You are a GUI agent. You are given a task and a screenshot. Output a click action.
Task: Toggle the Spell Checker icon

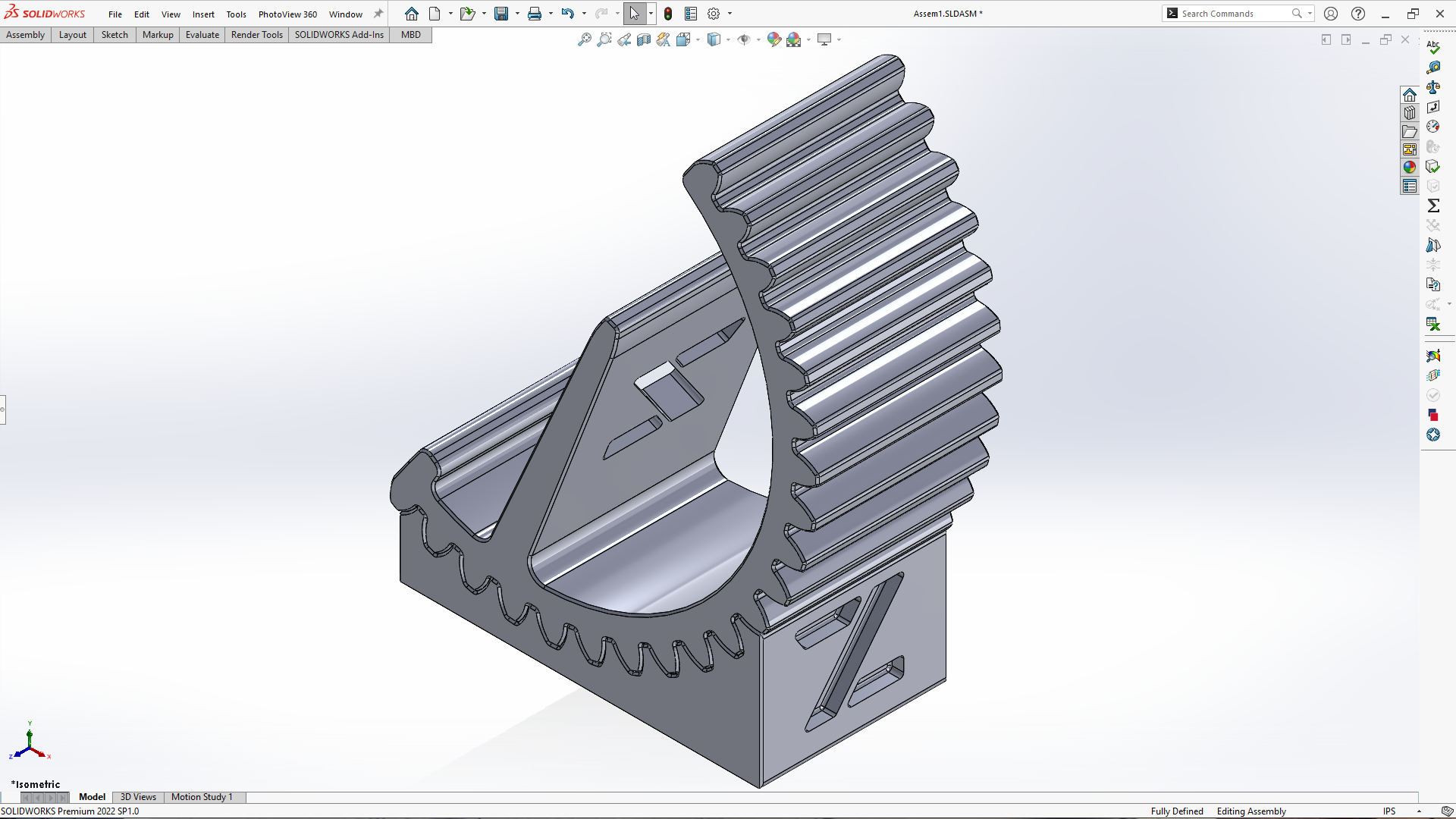pyautogui.click(x=1433, y=47)
